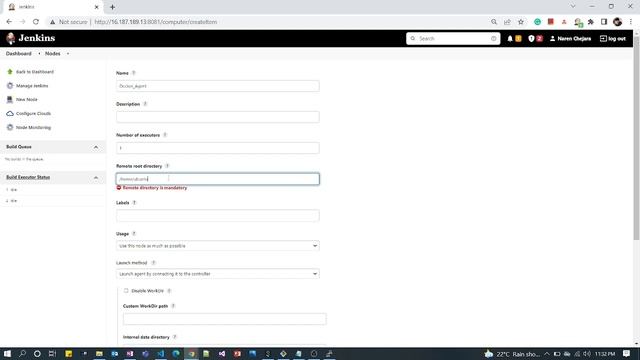Go to Dashboard breadcrumb
This screenshot has height=360, width=640.
tap(18, 53)
